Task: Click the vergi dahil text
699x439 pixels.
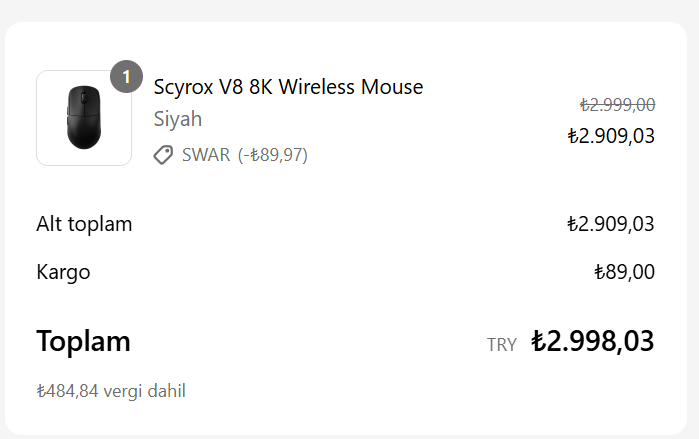Action: tap(144, 391)
